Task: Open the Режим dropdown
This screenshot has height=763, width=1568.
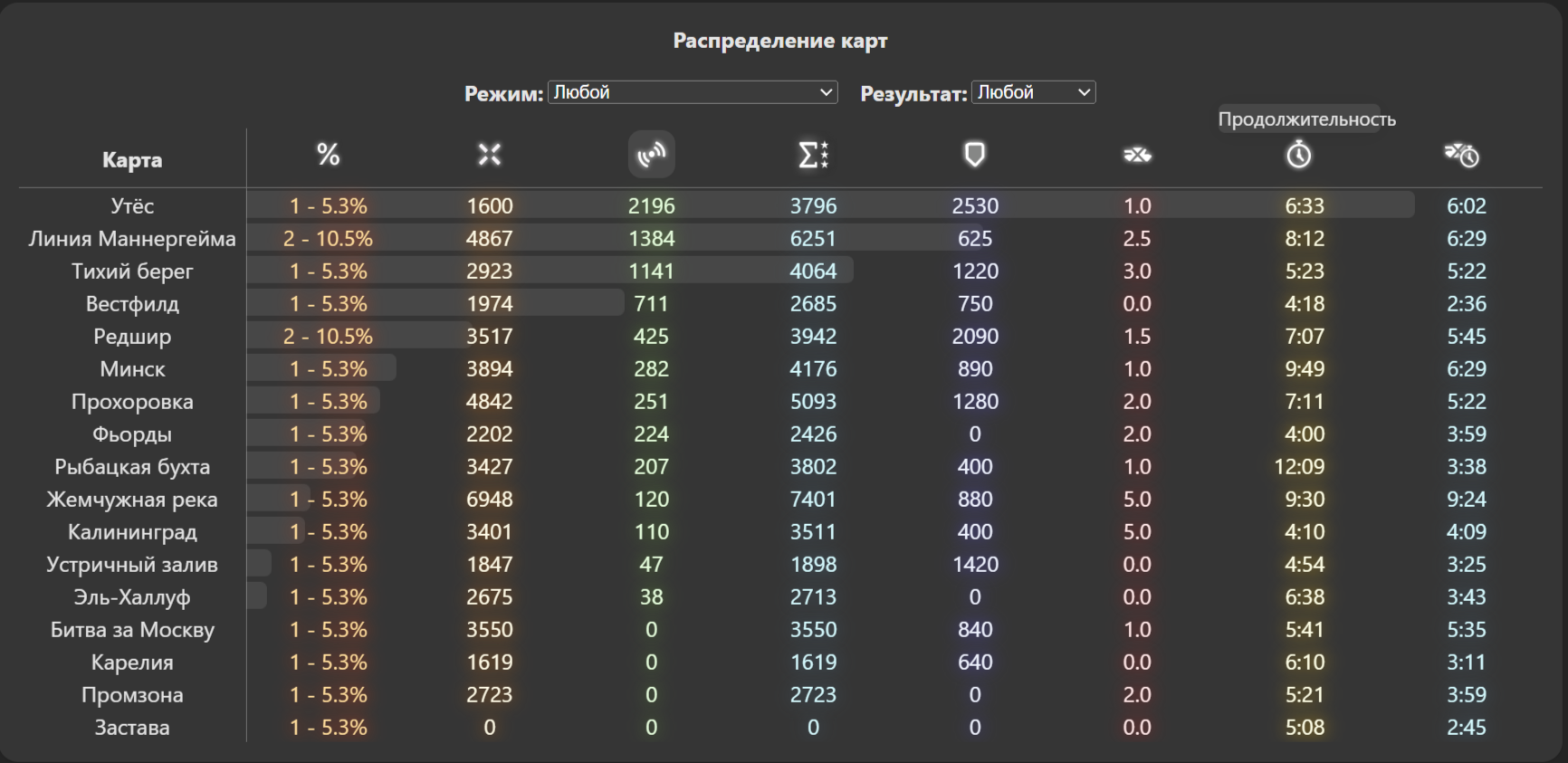Action: coord(693,92)
